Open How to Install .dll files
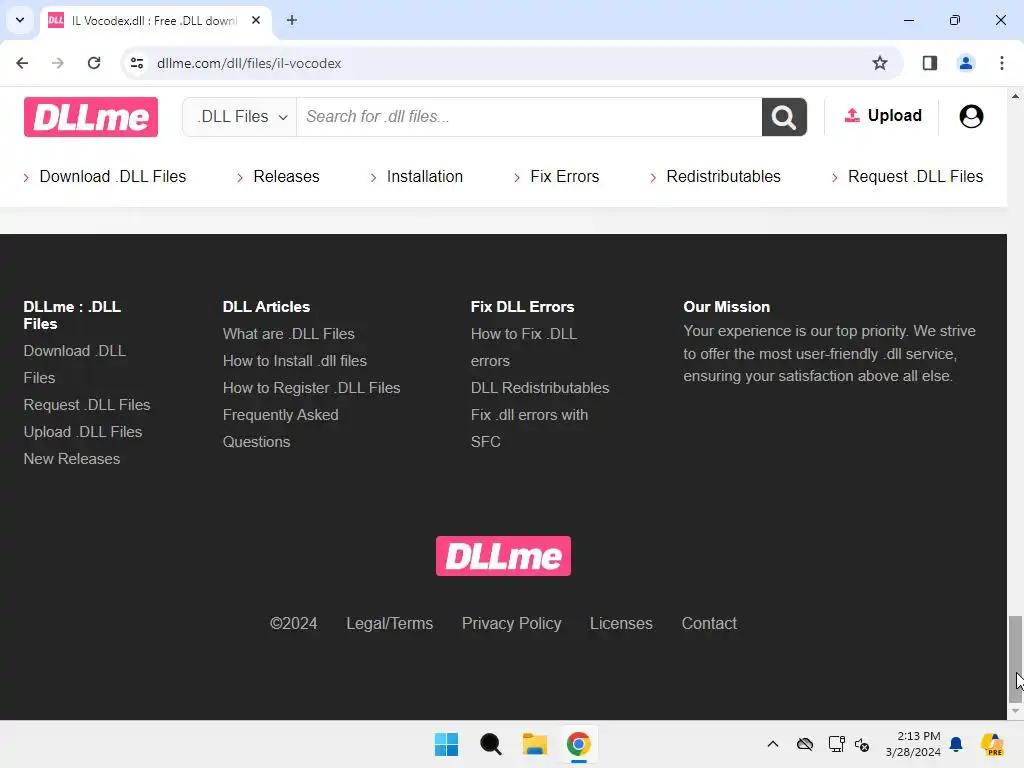 (295, 361)
